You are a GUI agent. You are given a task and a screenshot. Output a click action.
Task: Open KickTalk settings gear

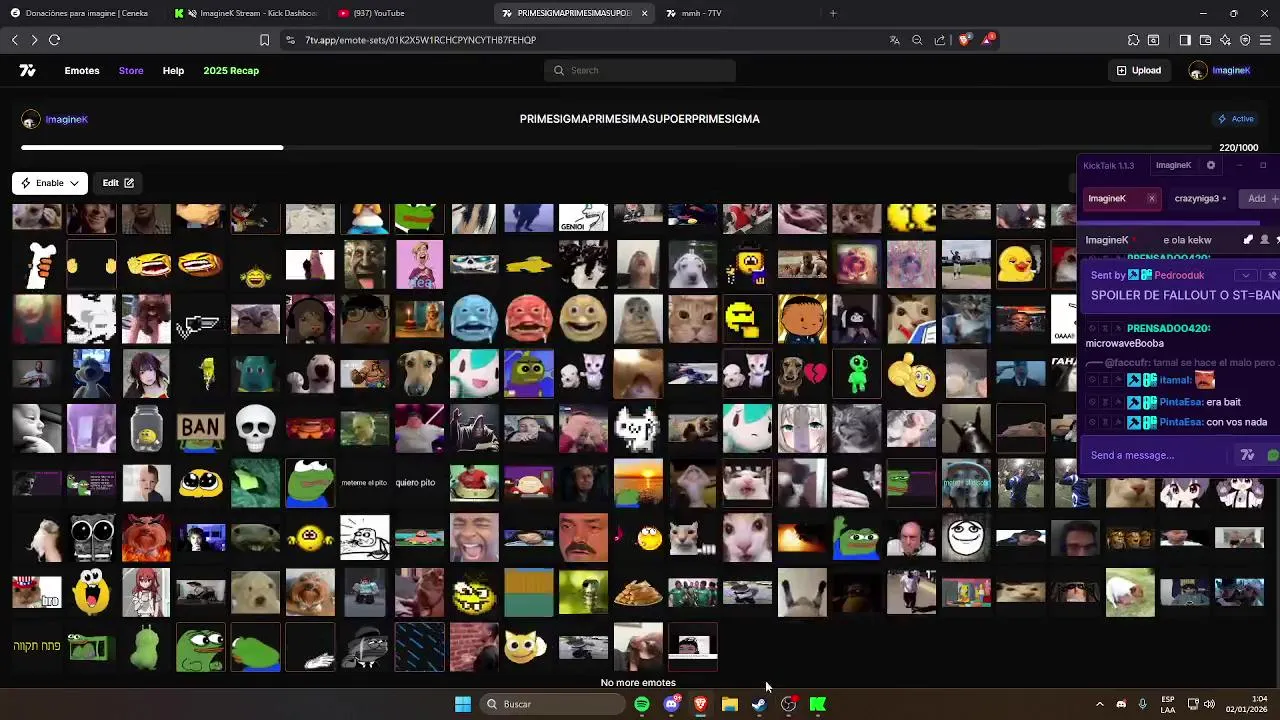(1211, 165)
